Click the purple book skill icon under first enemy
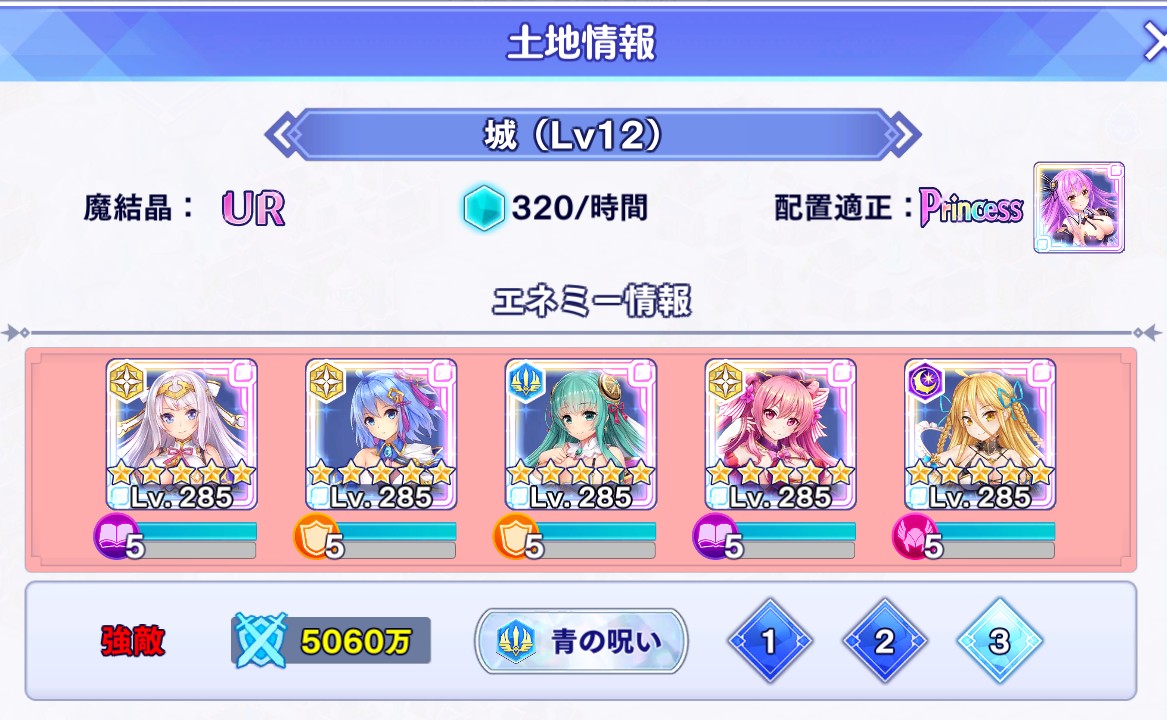The image size is (1167, 720). (116, 536)
